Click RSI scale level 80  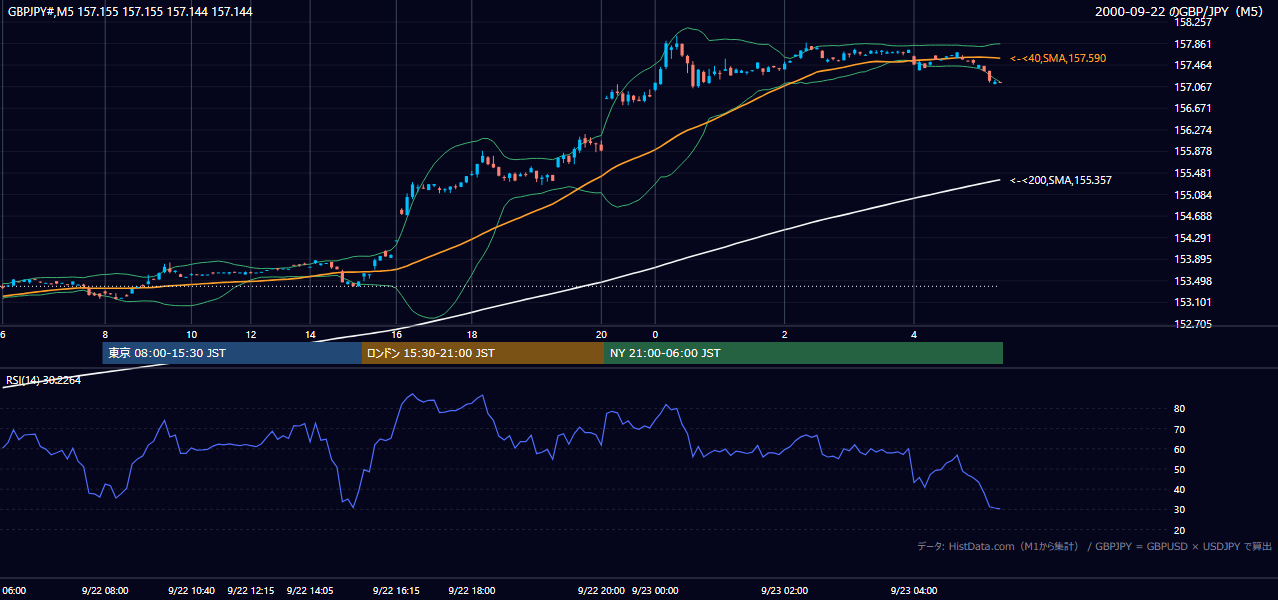point(1179,409)
